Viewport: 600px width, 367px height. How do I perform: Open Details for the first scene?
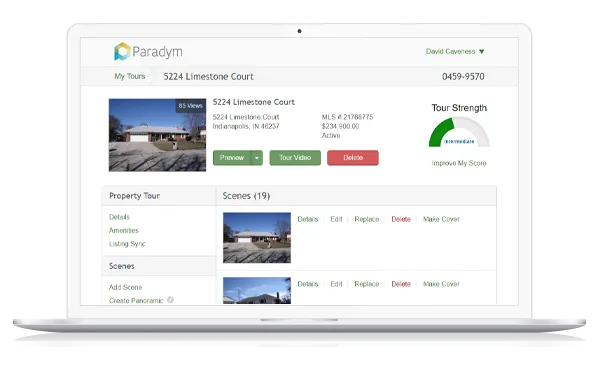(308, 219)
